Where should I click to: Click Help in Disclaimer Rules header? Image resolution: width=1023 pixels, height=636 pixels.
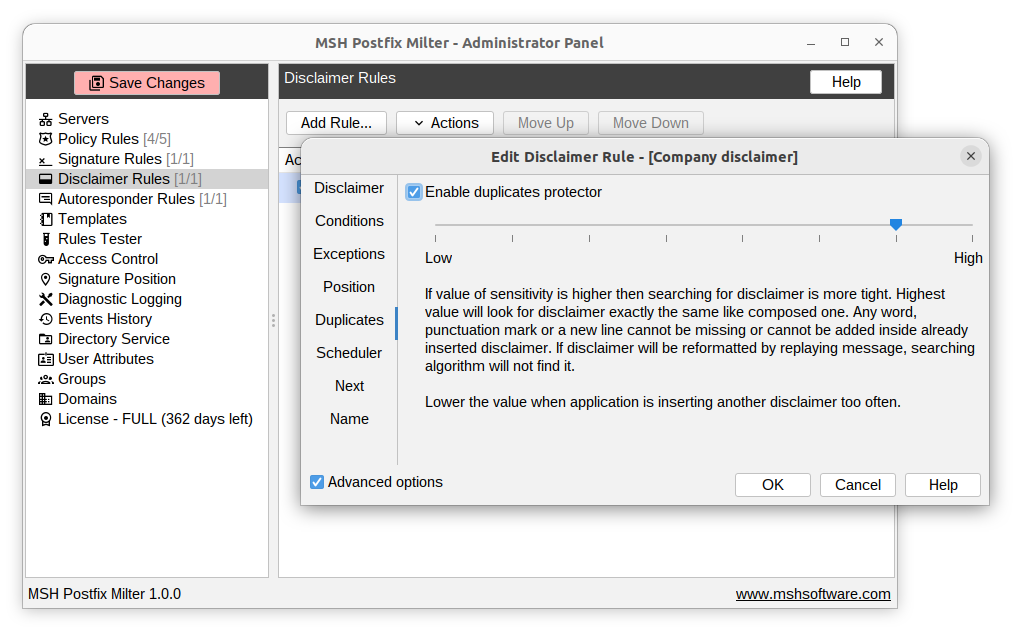[x=846, y=82]
